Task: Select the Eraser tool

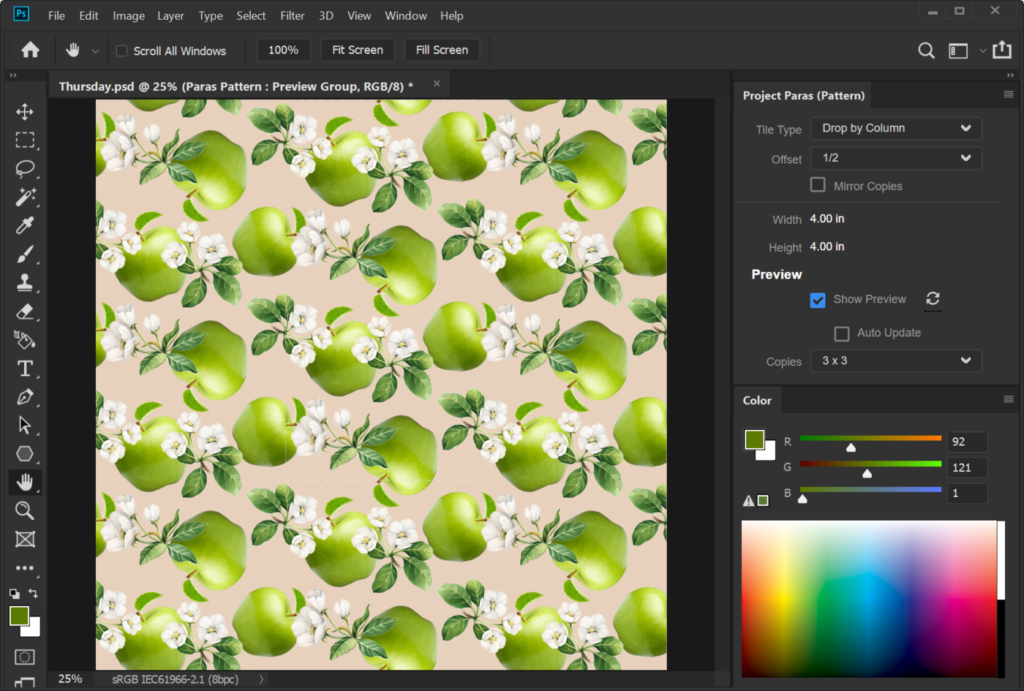Action: click(x=25, y=311)
